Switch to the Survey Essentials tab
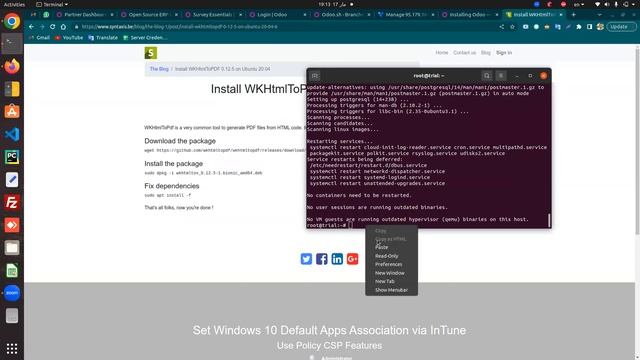 point(213,14)
